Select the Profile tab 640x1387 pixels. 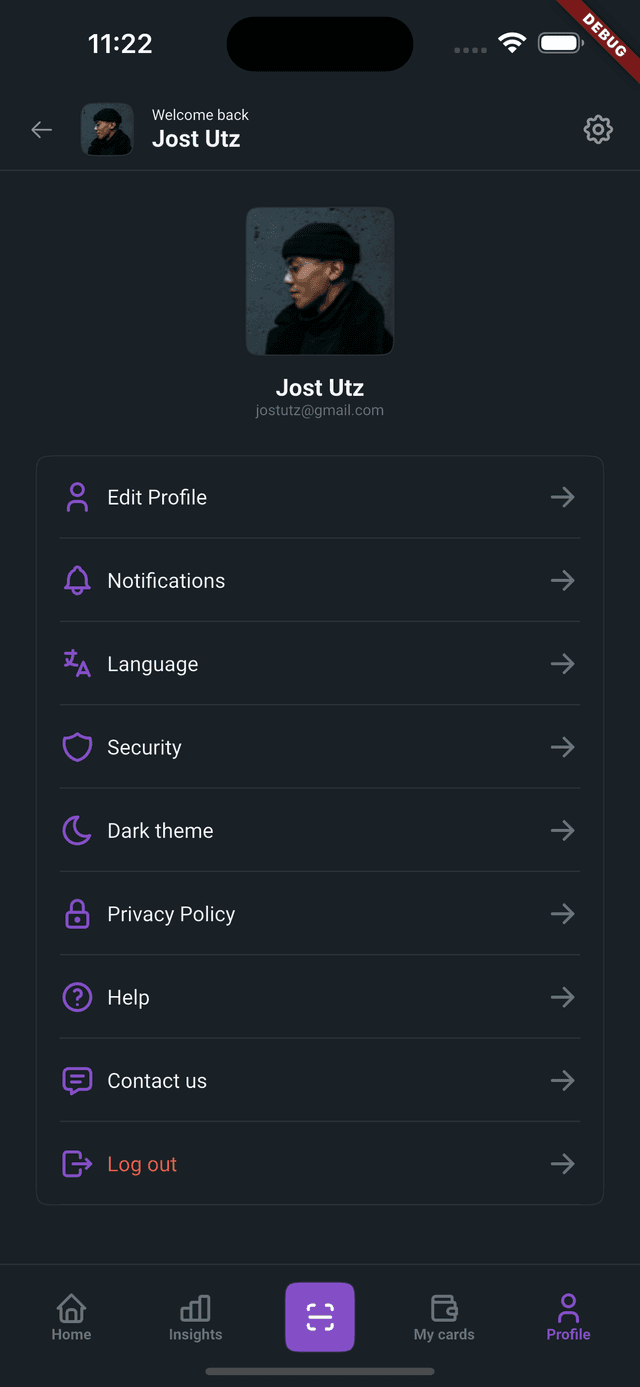pyautogui.click(x=568, y=1317)
